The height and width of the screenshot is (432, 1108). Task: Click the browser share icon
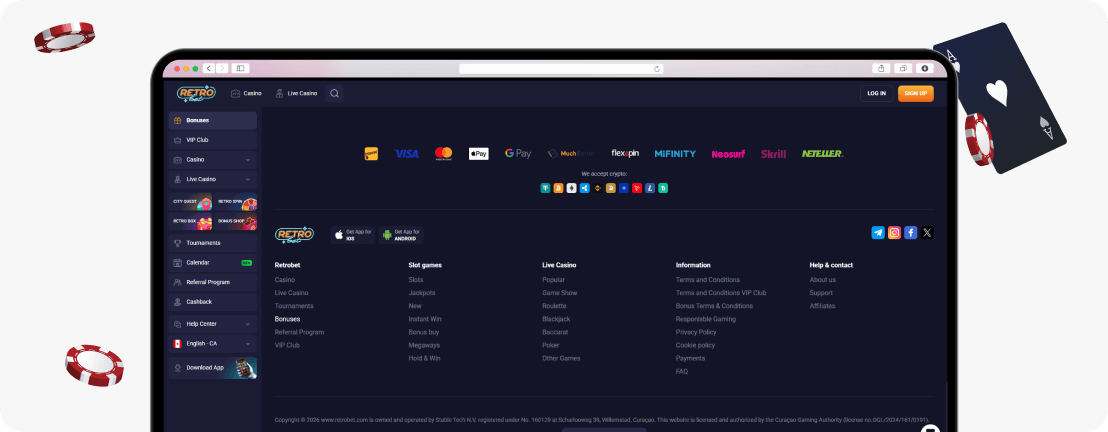881,69
